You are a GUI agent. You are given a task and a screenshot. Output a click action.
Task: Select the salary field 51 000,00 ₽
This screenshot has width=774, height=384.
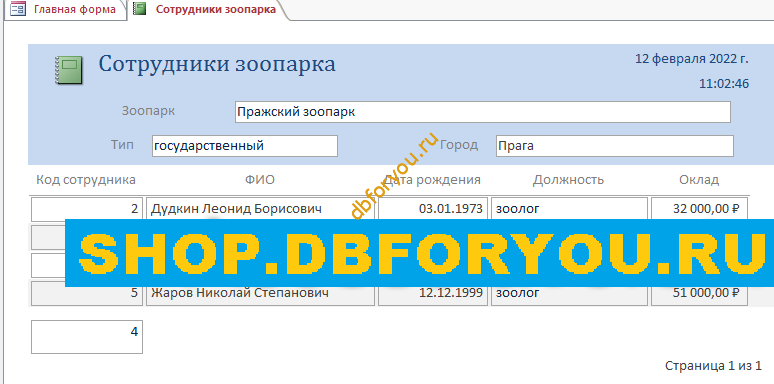[698, 294]
